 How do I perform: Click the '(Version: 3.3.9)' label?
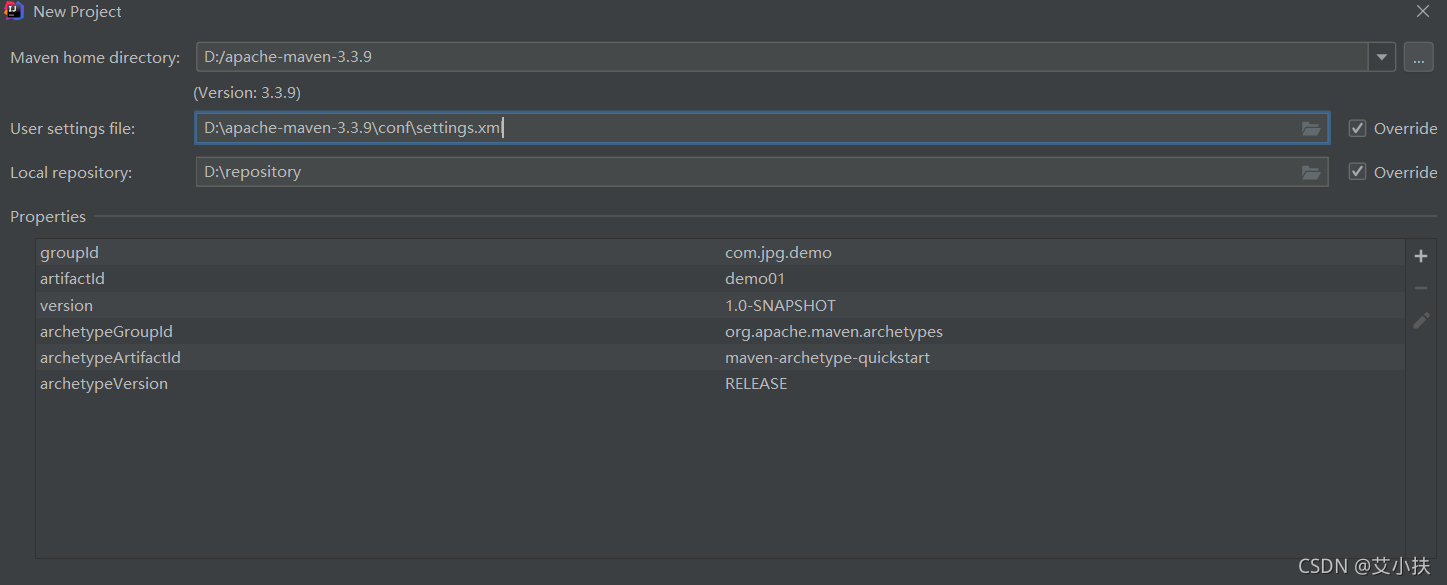tap(247, 92)
